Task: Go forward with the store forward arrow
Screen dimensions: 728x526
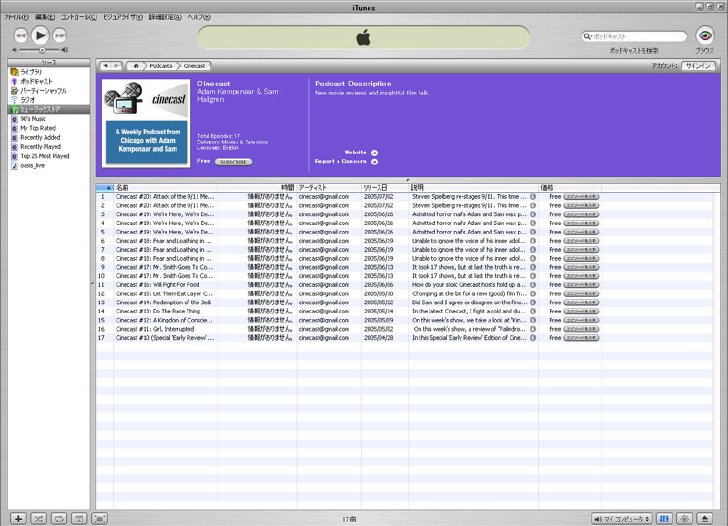Action: [117, 66]
